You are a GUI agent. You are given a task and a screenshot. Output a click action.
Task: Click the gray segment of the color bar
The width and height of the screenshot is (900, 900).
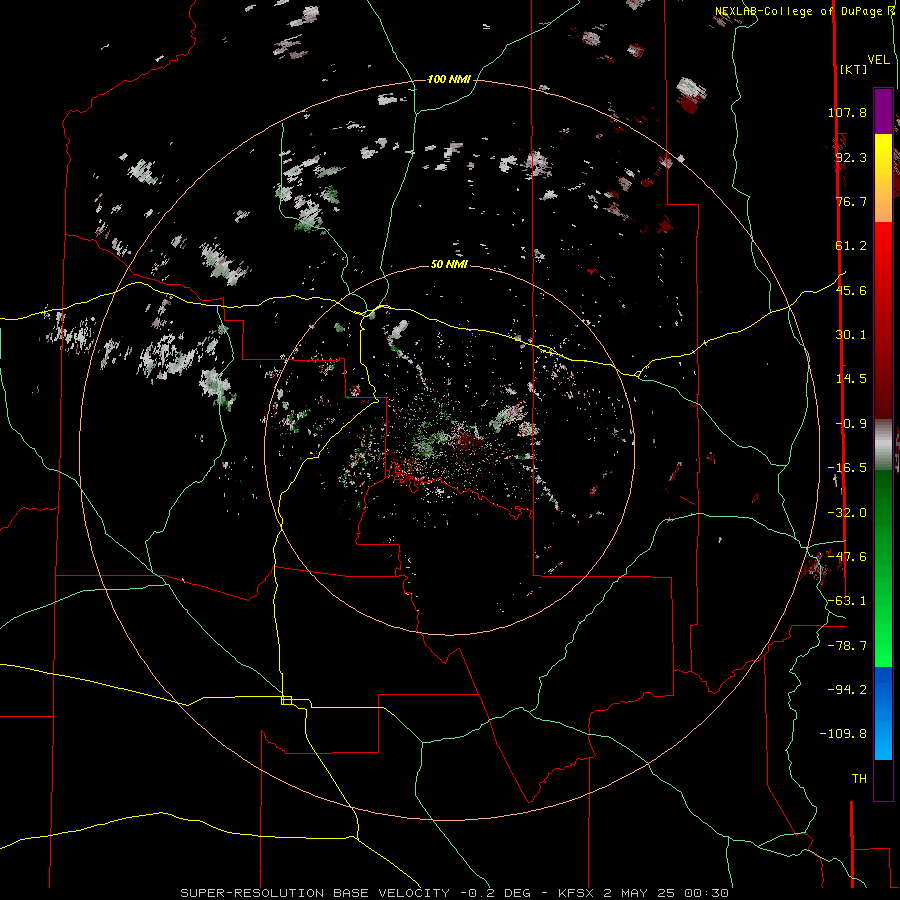(883, 444)
